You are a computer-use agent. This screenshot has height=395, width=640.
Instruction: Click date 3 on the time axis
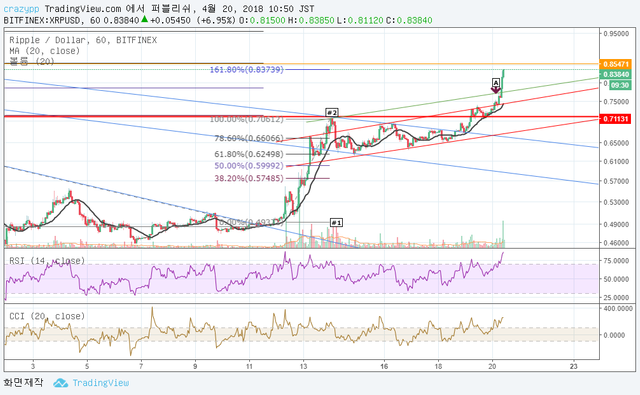33,366
